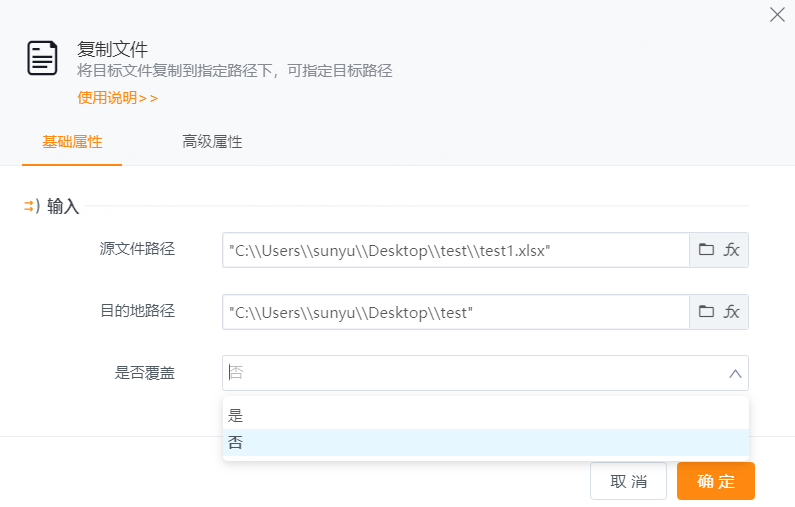
Task: Focus the 目的地路径 text field
Action: 455,312
